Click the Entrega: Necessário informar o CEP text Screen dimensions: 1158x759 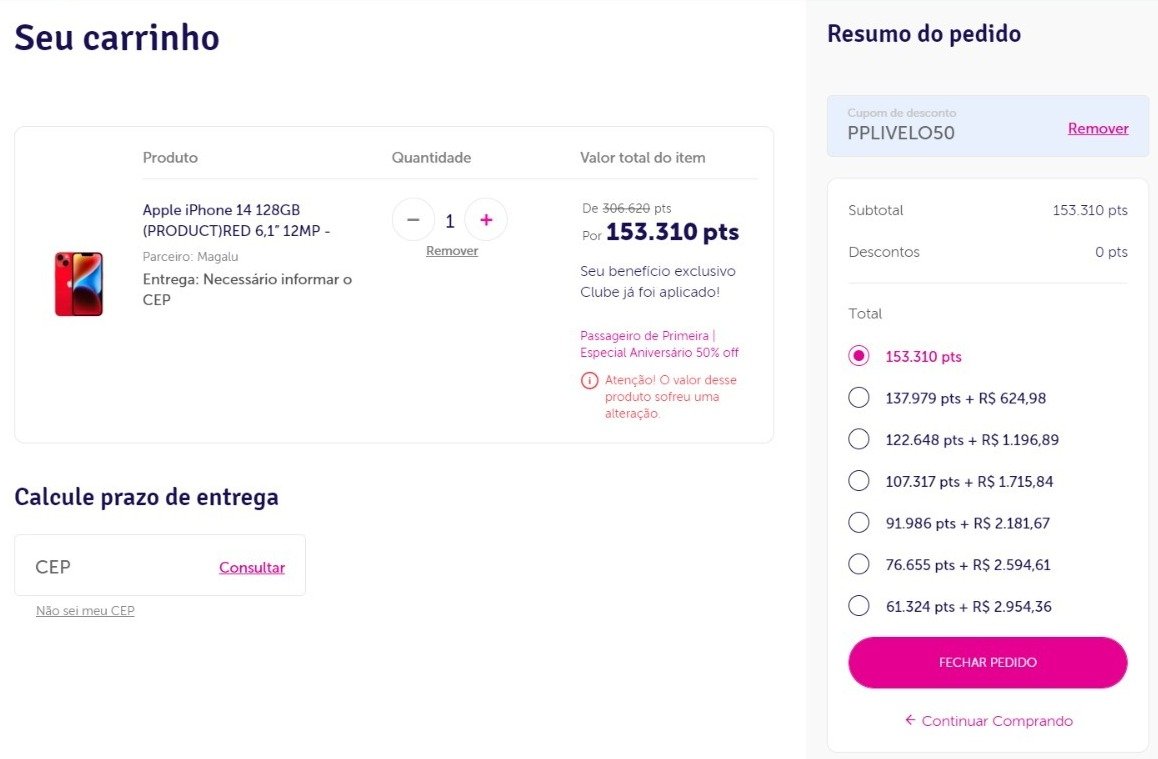click(x=247, y=289)
